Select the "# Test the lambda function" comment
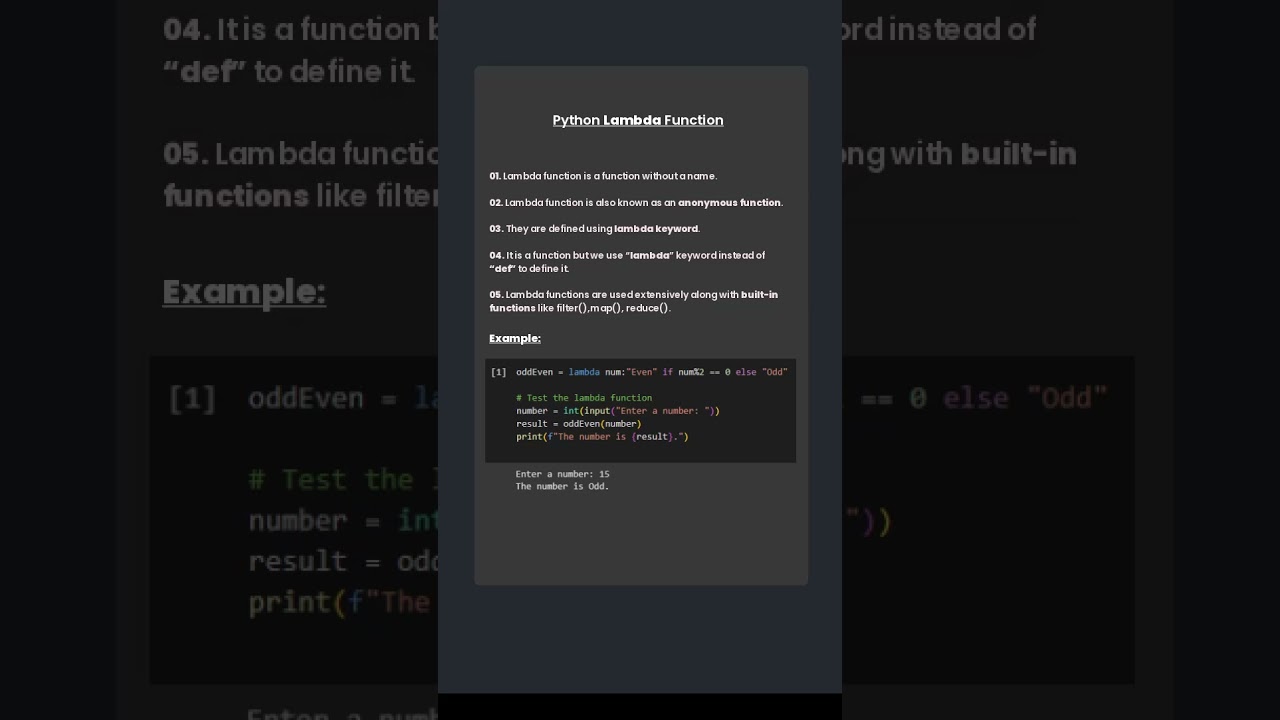This screenshot has height=720, width=1280. pos(584,398)
